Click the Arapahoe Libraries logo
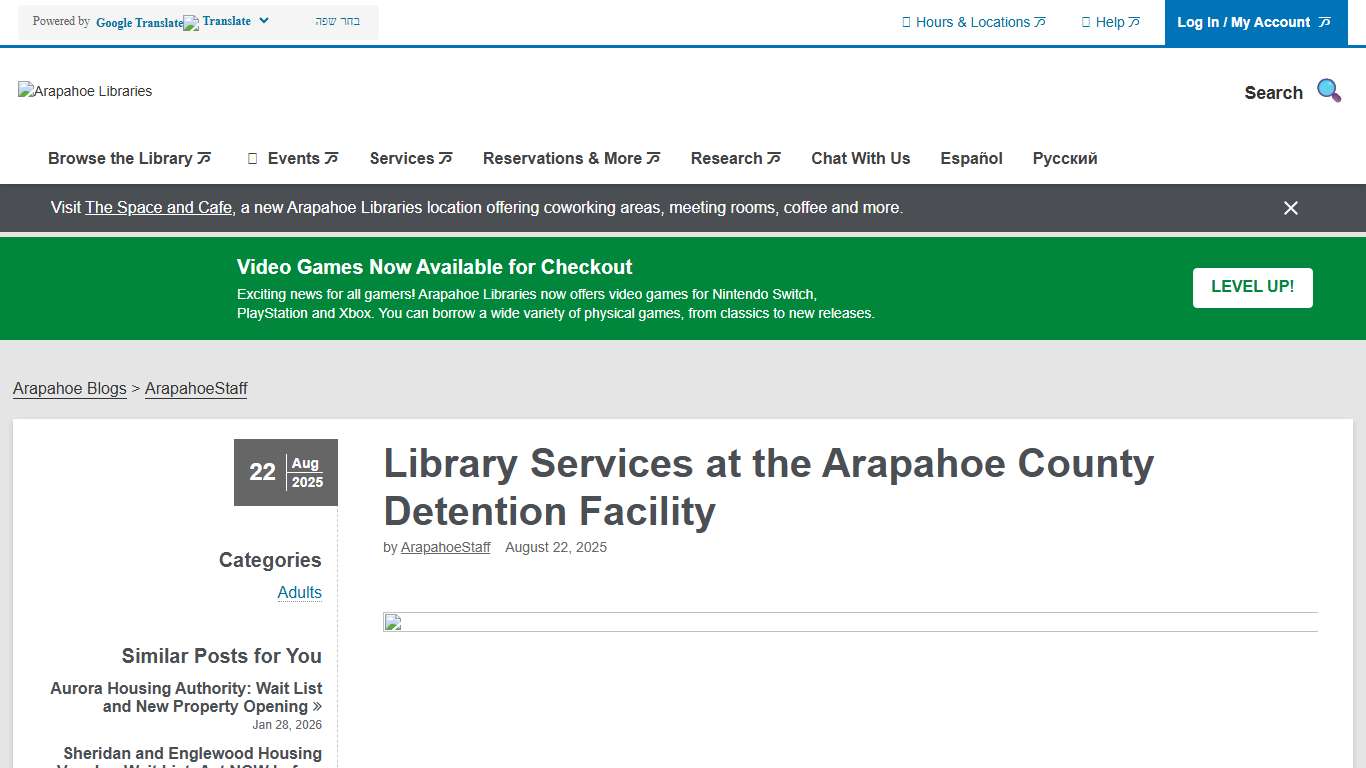The height and width of the screenshot is (768, 1366). pos(84,91)
